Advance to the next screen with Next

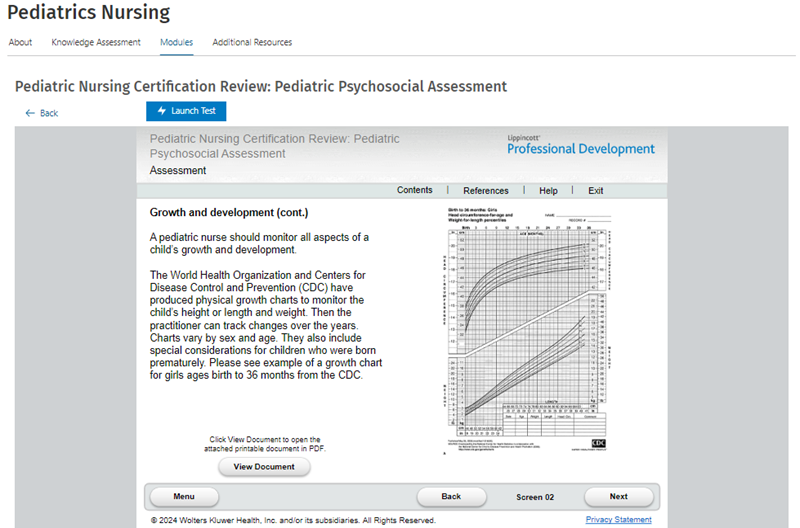[618, 496]
